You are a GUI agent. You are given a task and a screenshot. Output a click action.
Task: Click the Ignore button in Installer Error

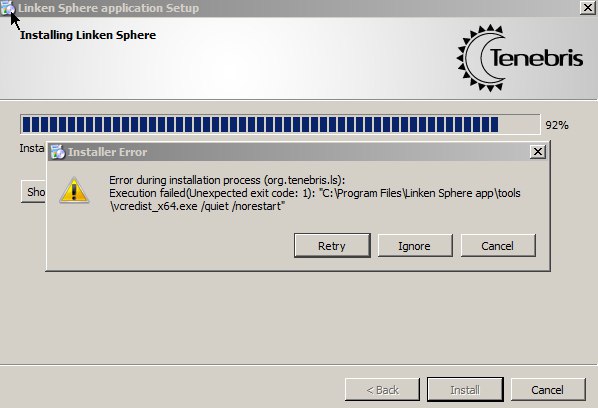(x=415, y=246)
